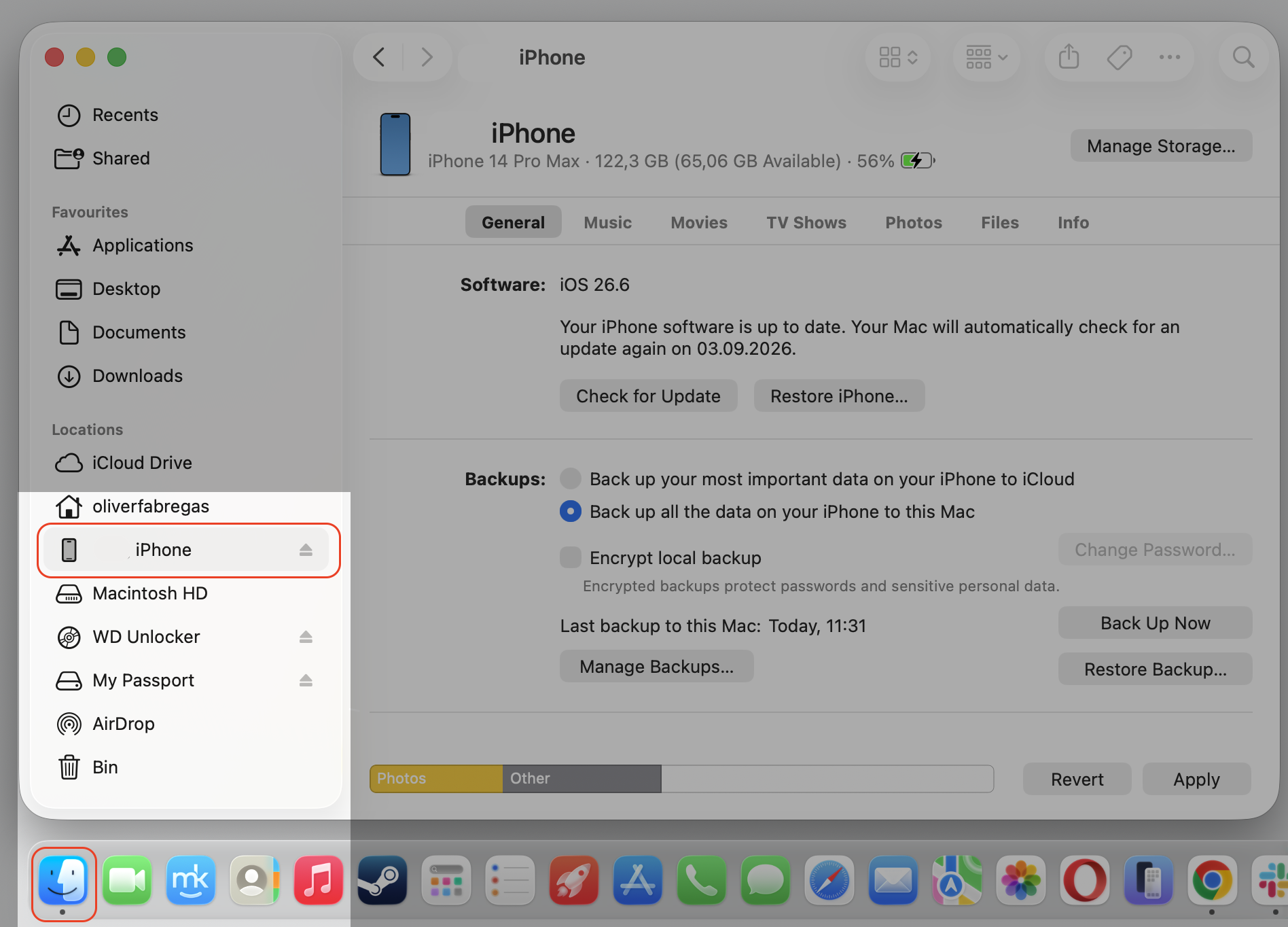Click Back Up Now
1288x927 pixels.
[x=1155, y=623]
